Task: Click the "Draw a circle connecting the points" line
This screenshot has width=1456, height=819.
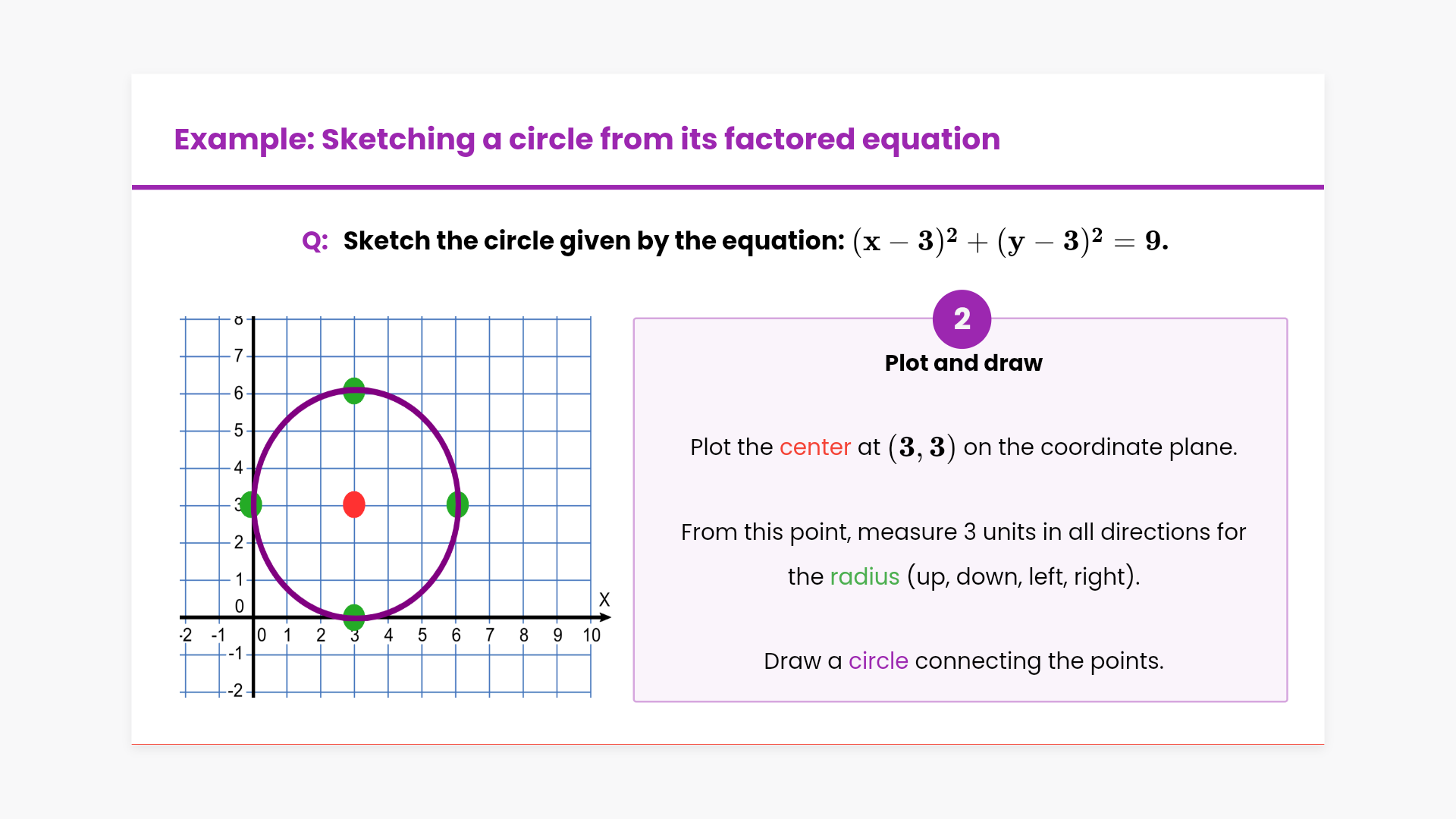Action: (x=963, y=661)
